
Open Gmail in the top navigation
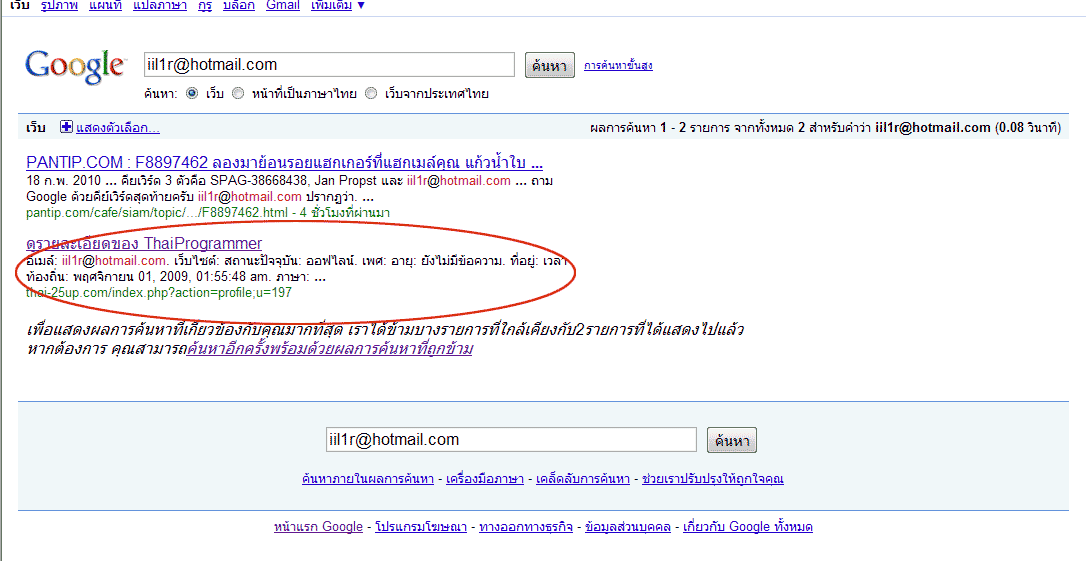click(283, 6)
